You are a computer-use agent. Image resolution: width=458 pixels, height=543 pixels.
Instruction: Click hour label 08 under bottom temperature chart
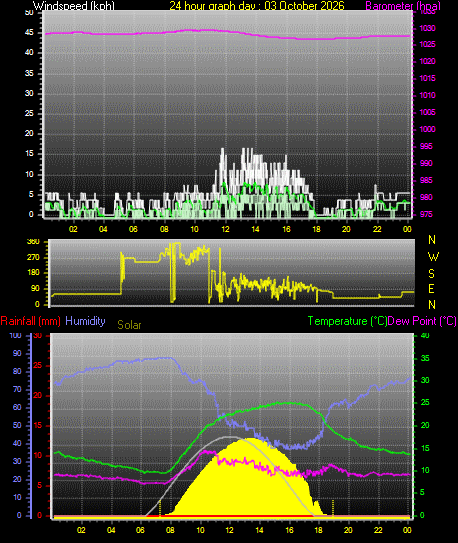(170, 530)
